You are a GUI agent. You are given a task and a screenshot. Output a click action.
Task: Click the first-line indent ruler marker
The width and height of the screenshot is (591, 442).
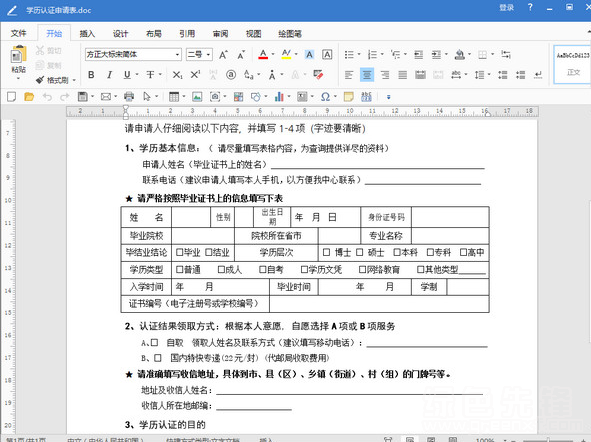(x=126, y=108)
